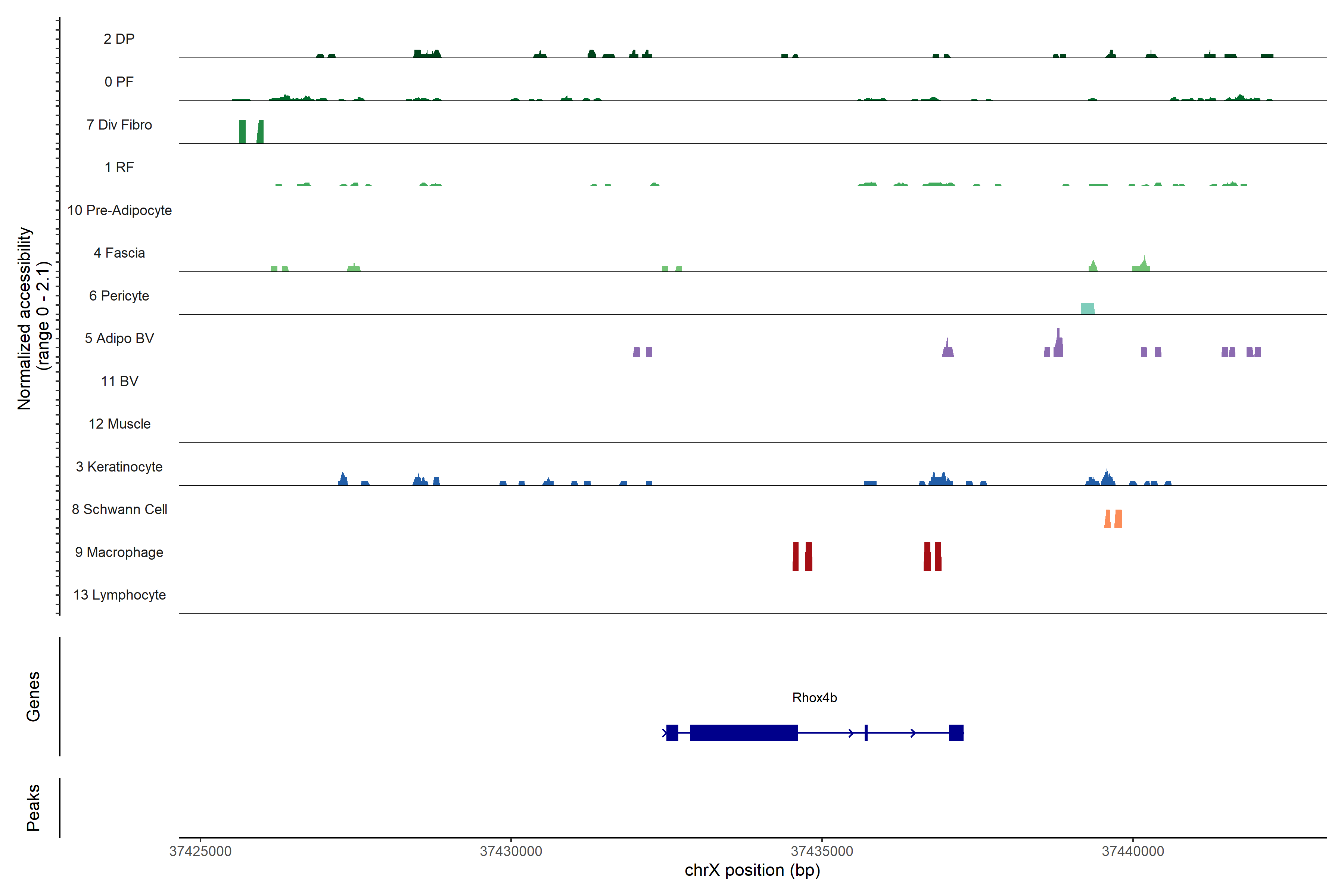
Task: Click the 8 Schwann Cell label
Action: pyautogui.click(x=119, y=509)
